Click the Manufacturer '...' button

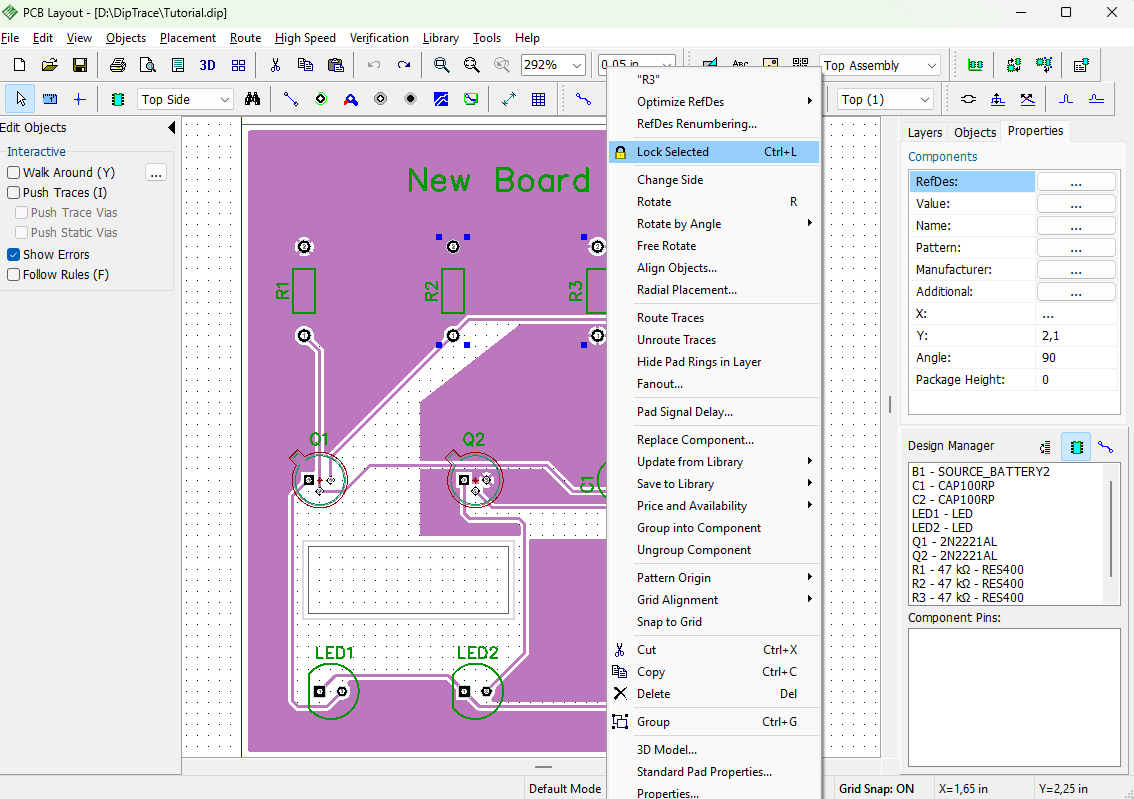point(1075,270)
